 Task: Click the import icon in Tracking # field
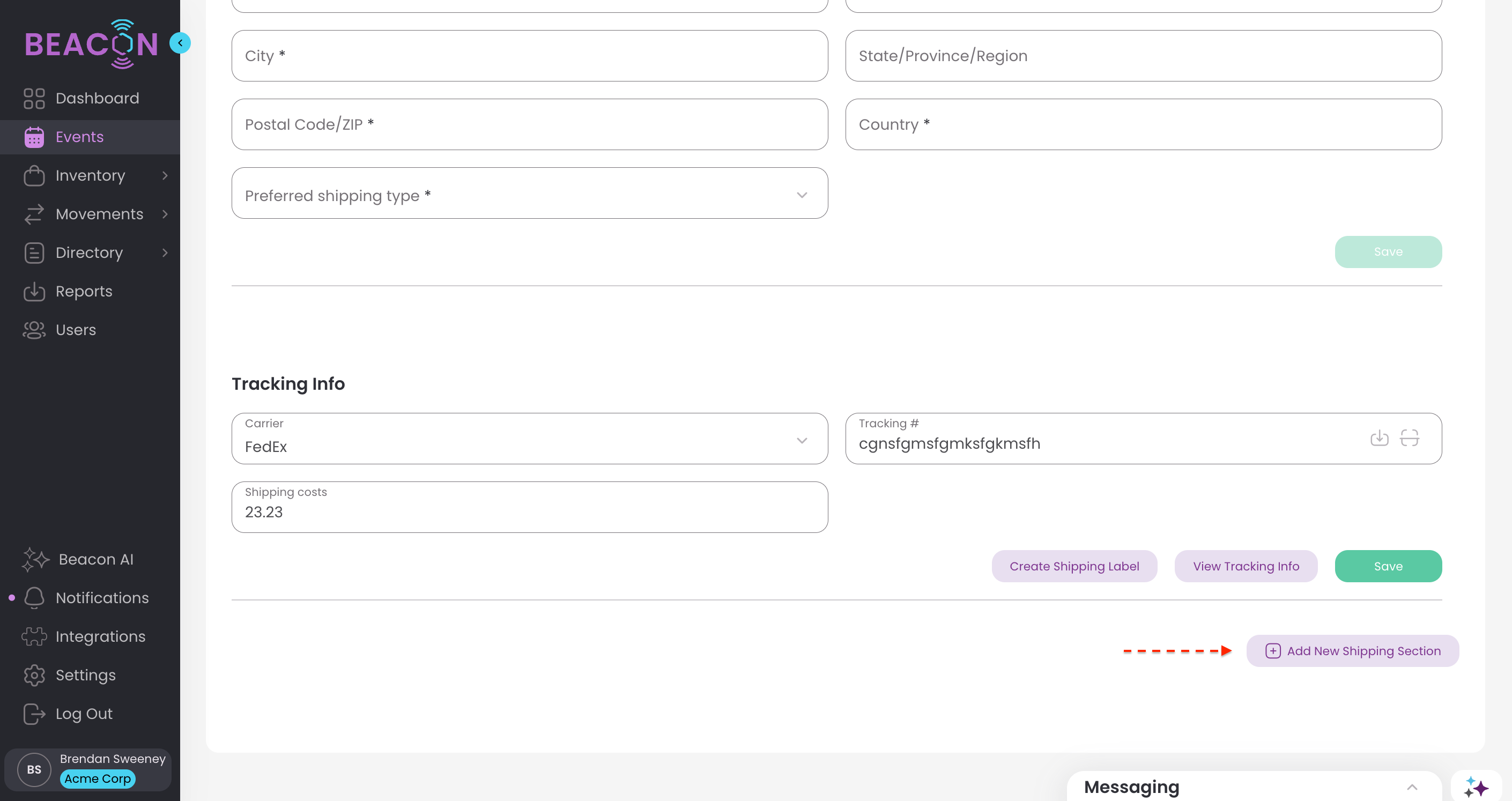point(1380,438)
